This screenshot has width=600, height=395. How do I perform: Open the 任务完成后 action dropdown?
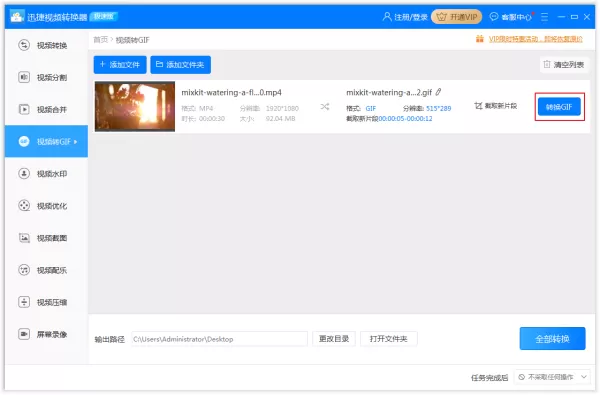[x=552, y=377]
